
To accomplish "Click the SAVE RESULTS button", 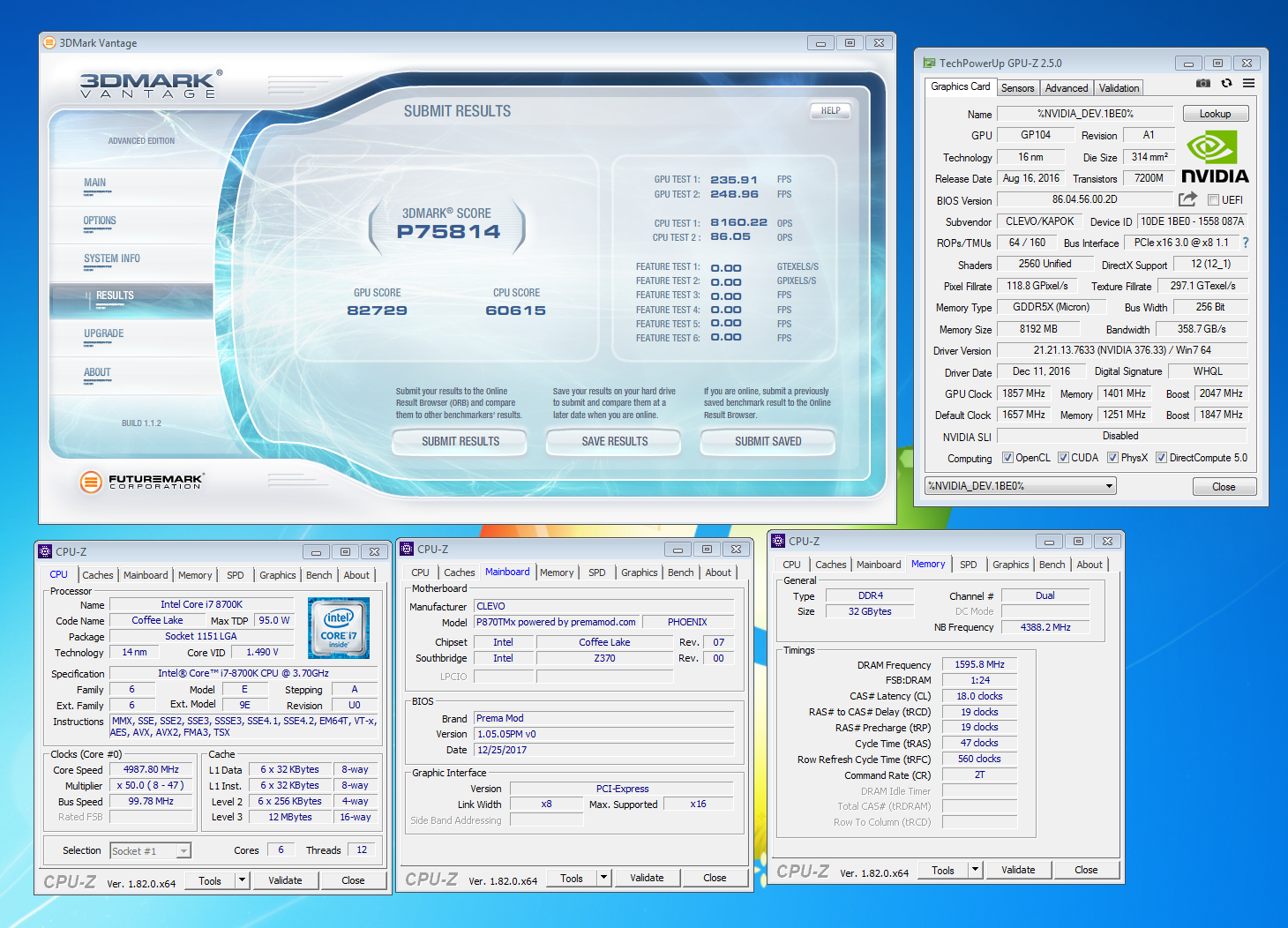I will point(614,441).
